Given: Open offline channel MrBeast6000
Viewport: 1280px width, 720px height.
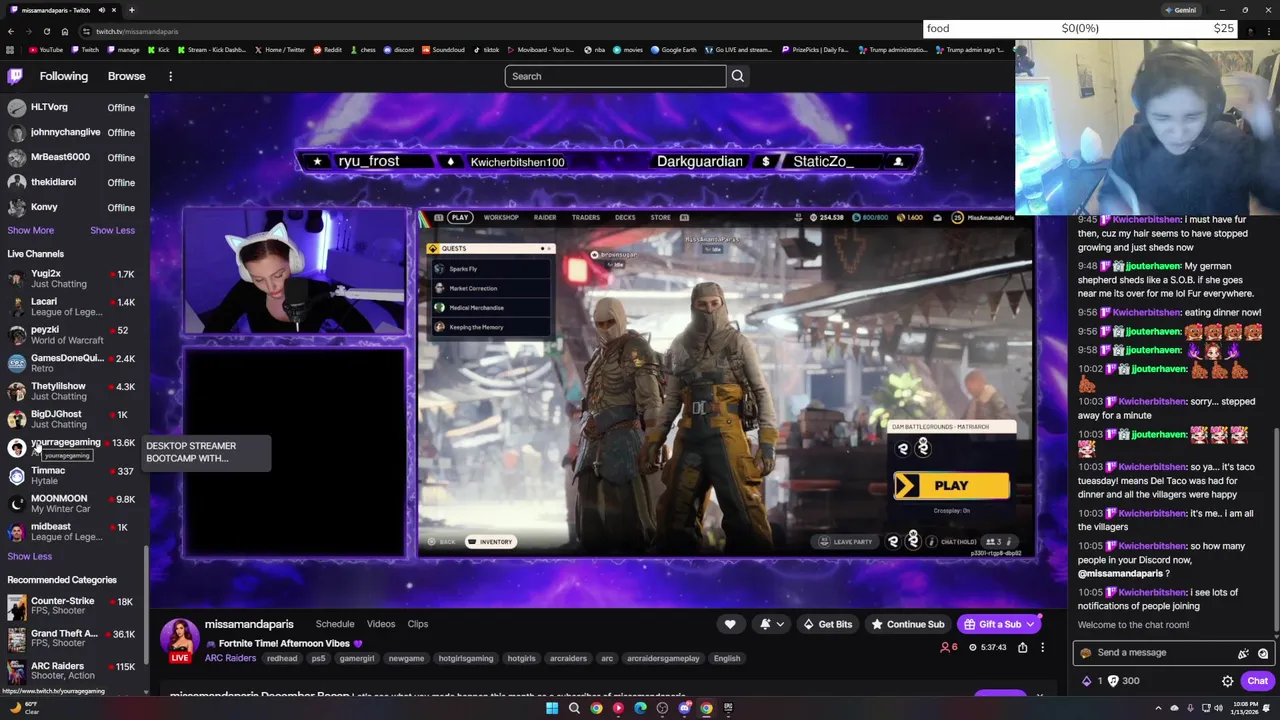Looking at the screenshot, I should point(72,157).
